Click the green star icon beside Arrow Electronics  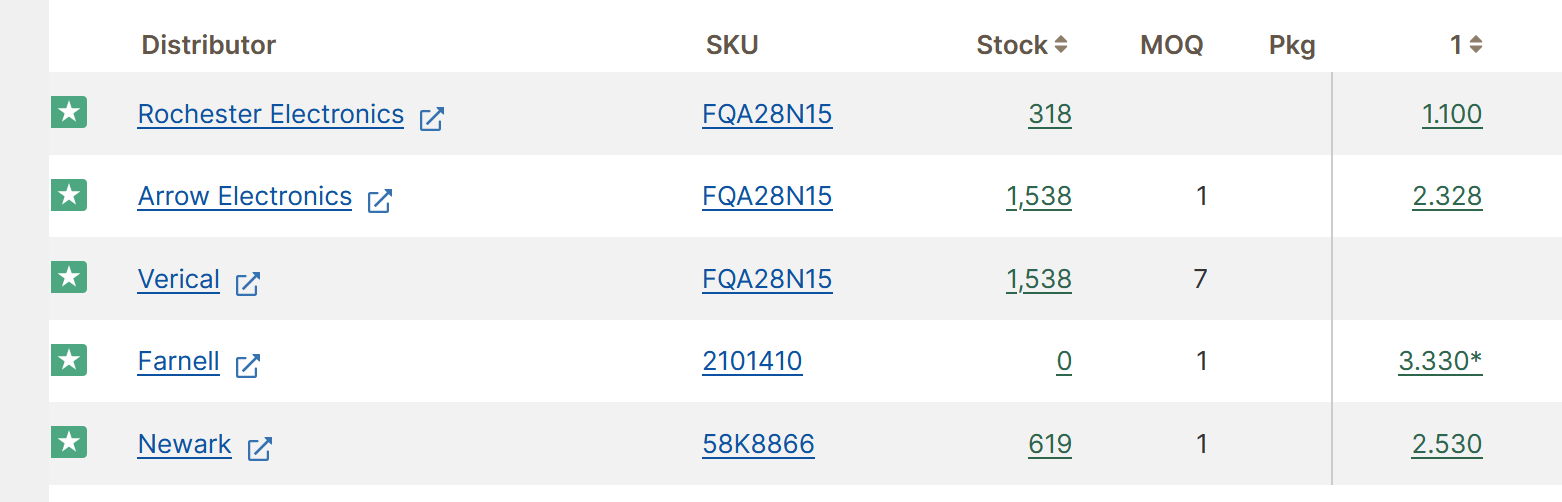(x=69, y=195)
